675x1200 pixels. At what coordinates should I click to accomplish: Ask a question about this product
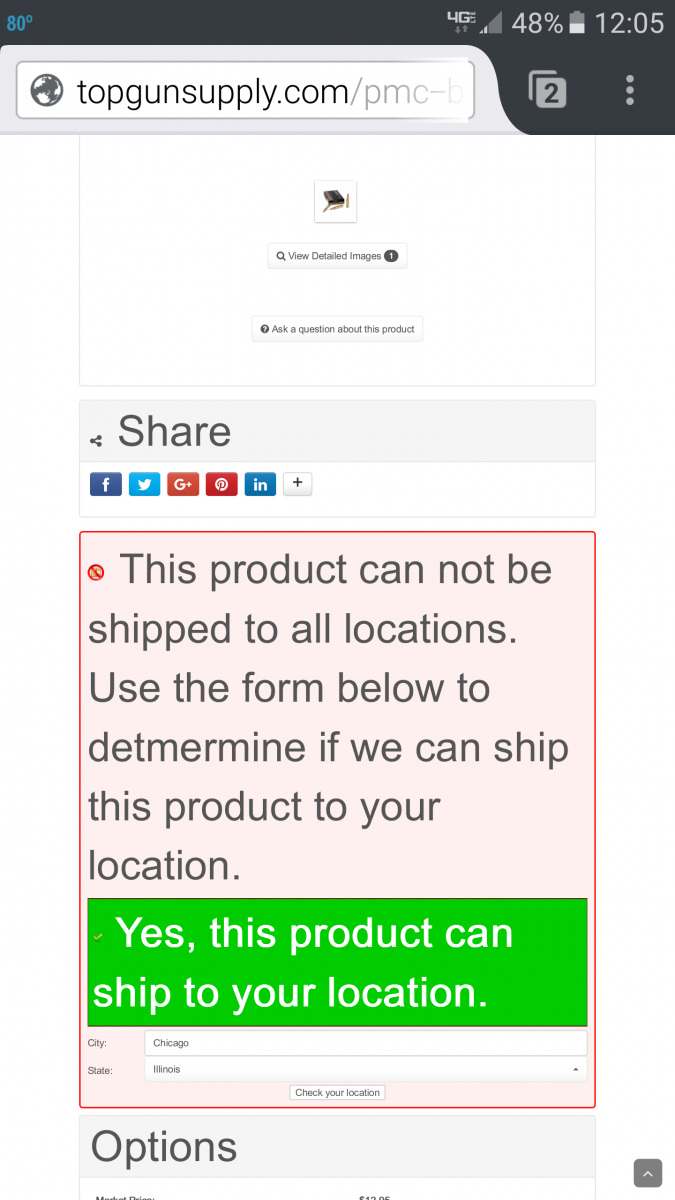pos(337,329)
